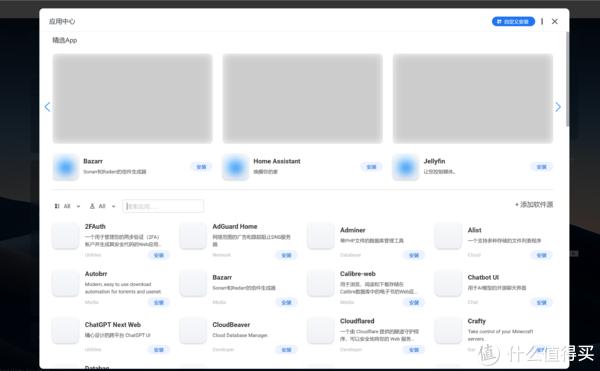Open the Calibre-web app icon
The image size is (600, 371).
coord(321,283)
